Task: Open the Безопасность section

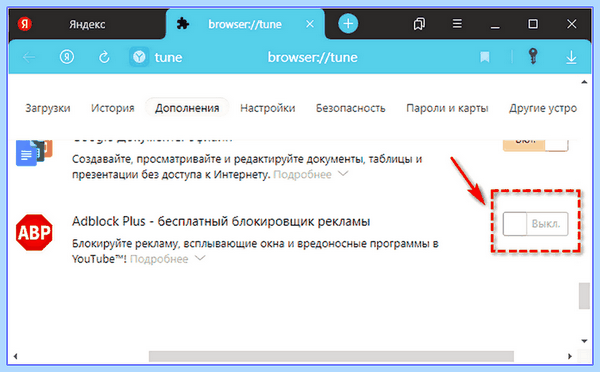Action: coord(351,108)
